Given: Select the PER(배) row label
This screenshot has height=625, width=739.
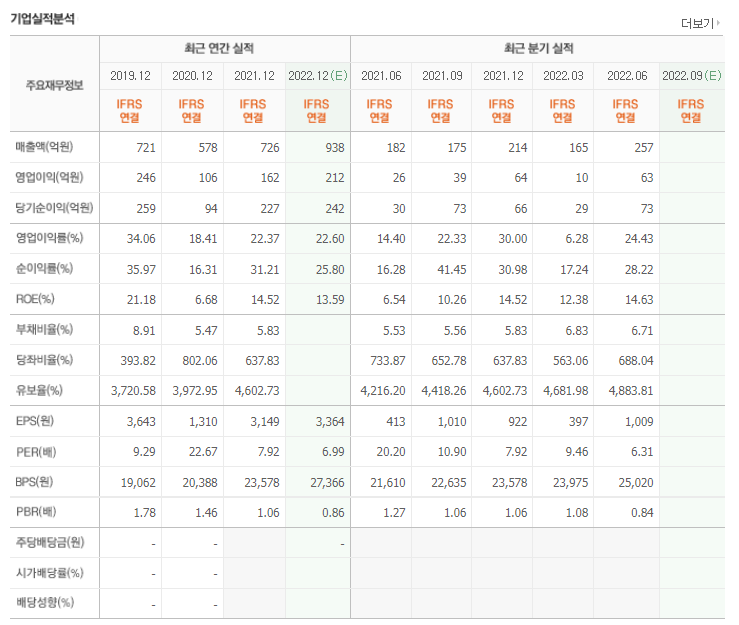Looking at the screenshot, I should pos(36,452).
